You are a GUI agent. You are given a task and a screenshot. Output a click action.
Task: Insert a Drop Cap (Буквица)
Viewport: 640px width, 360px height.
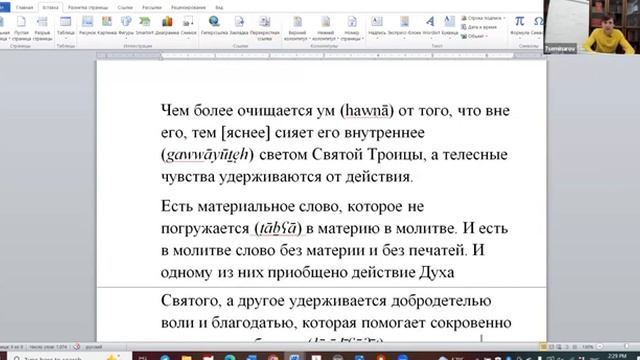[449, 26]
